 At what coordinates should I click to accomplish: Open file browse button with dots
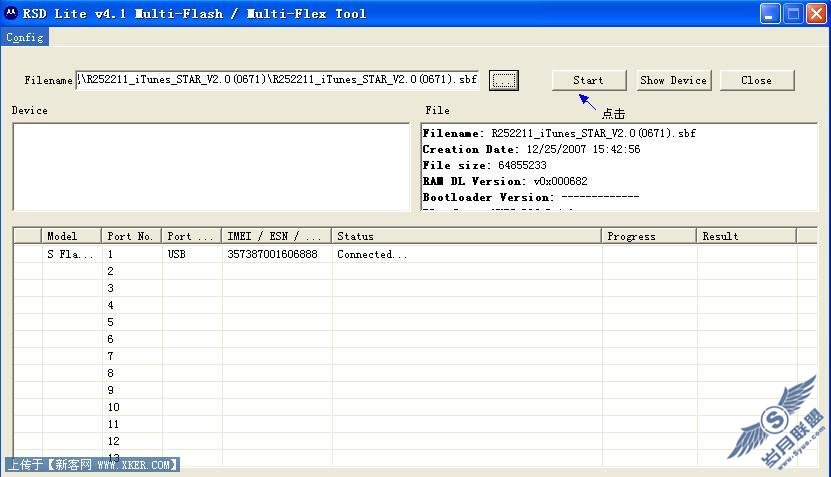[x=503, y=81]
